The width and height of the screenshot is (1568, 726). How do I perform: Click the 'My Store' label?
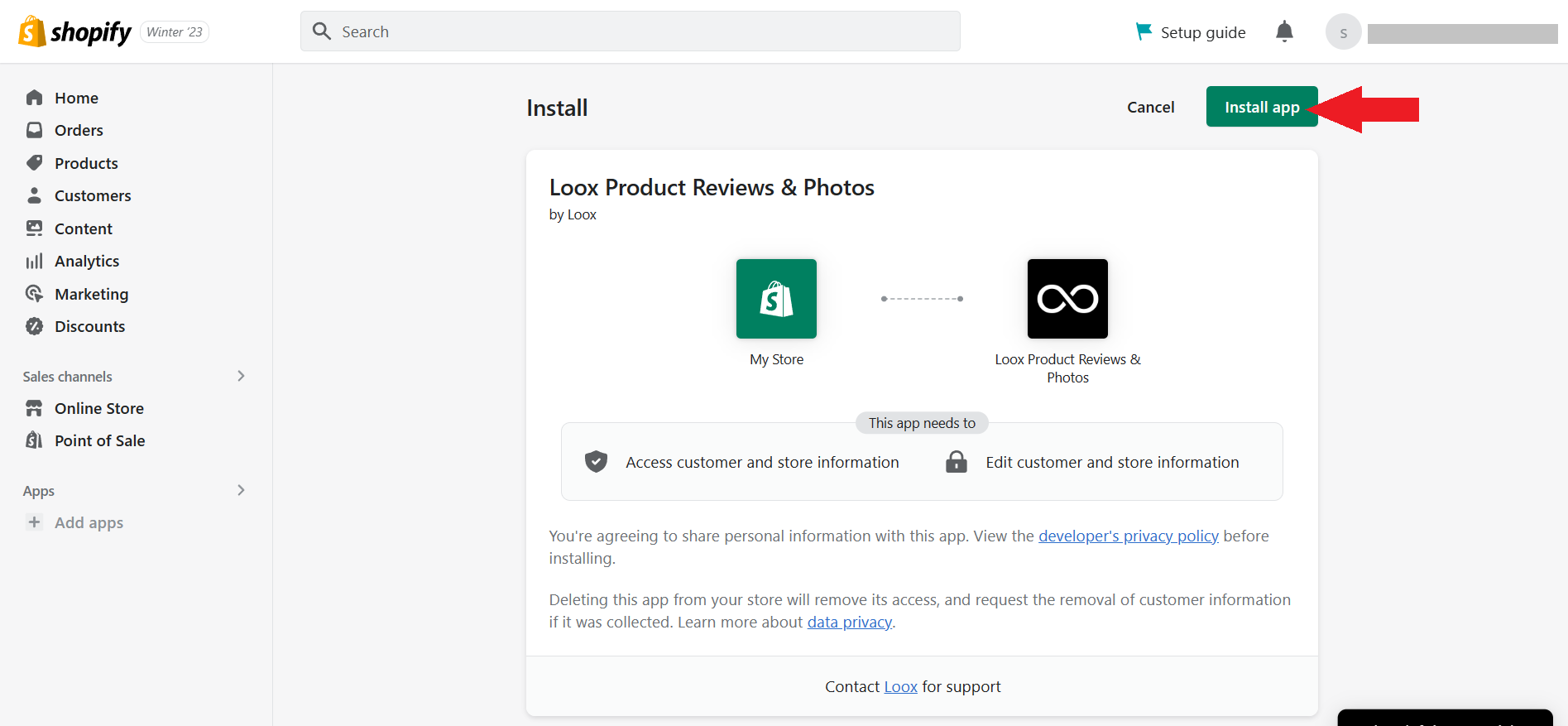pyautogui.click(x=776, y=359)
